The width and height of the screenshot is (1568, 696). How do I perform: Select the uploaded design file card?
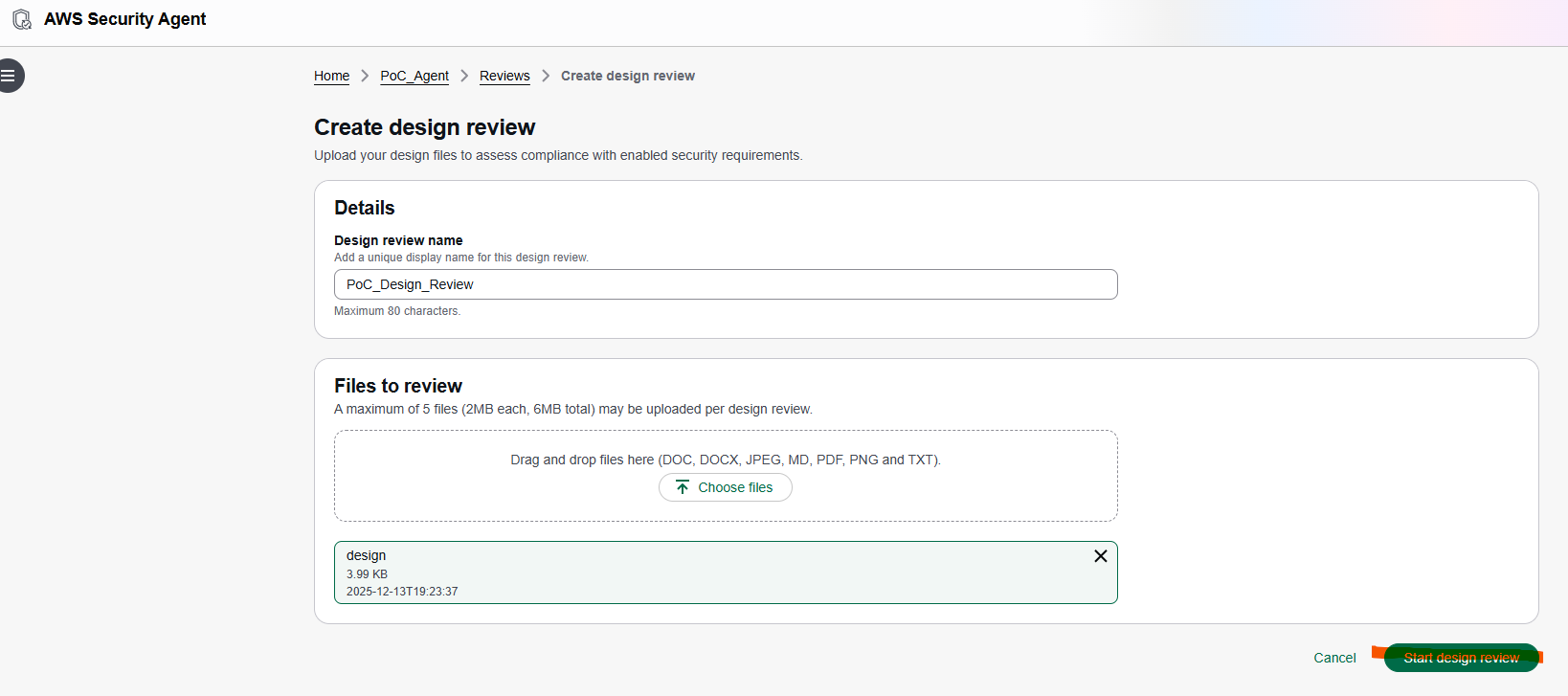click(x=726, y=573)
